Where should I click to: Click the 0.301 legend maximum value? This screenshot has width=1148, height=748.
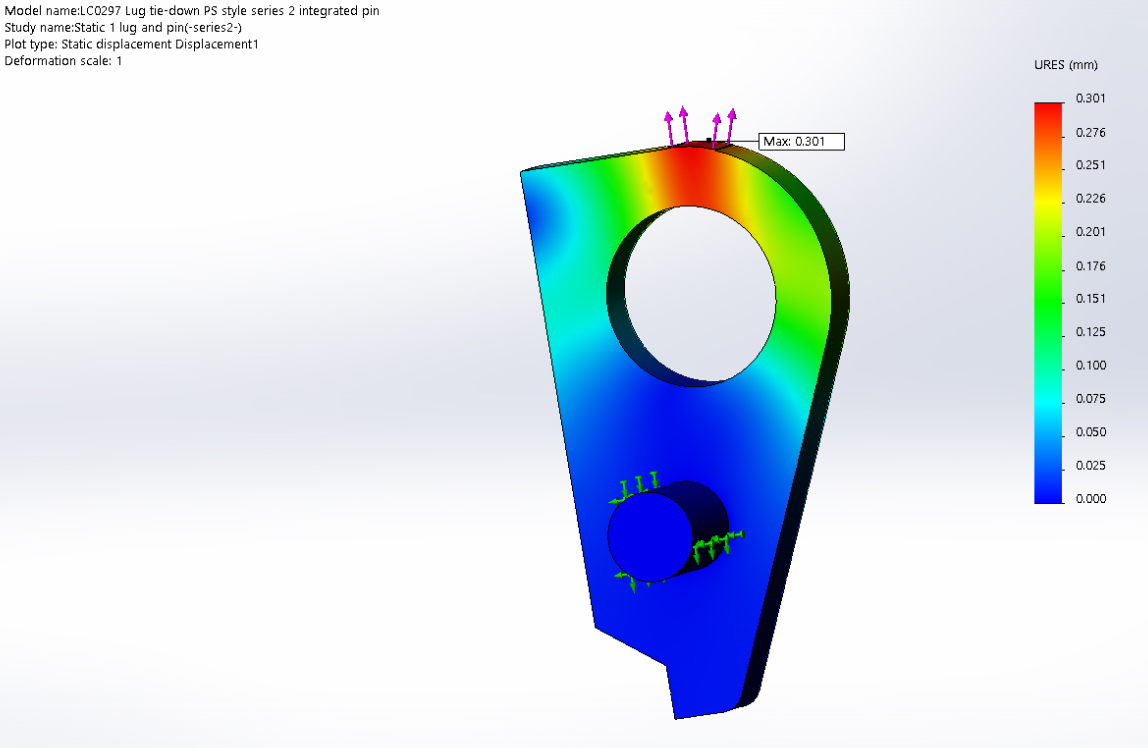pyautogui.click(x=1090, y=98)
